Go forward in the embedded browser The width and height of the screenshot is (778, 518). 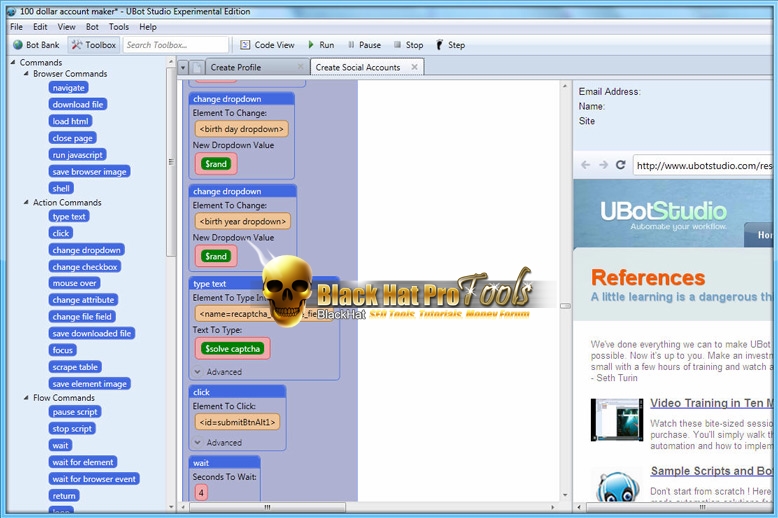pyautogui.click(x=603, y=165)
